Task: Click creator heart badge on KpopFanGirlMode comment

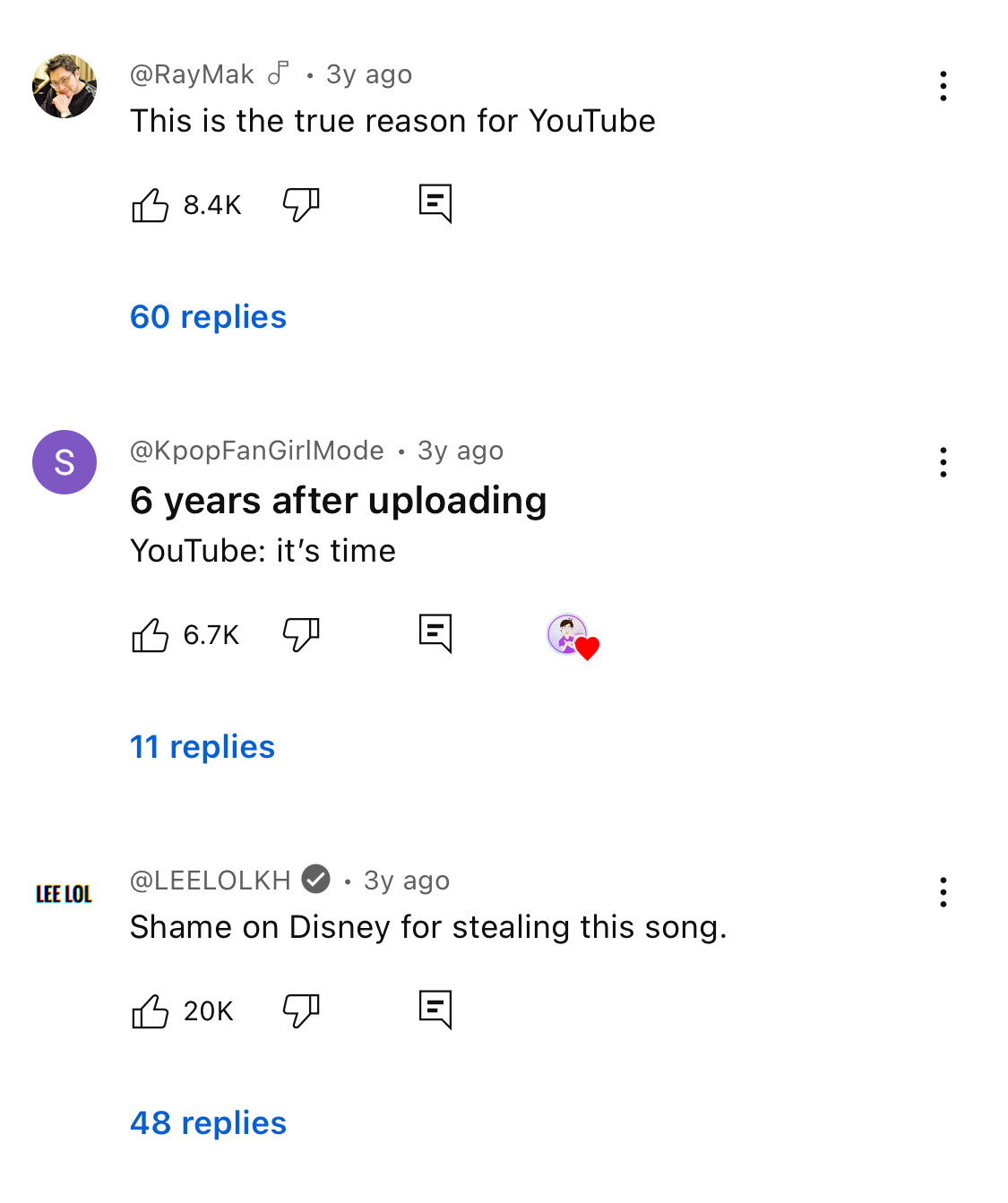Action: (572, 637)
